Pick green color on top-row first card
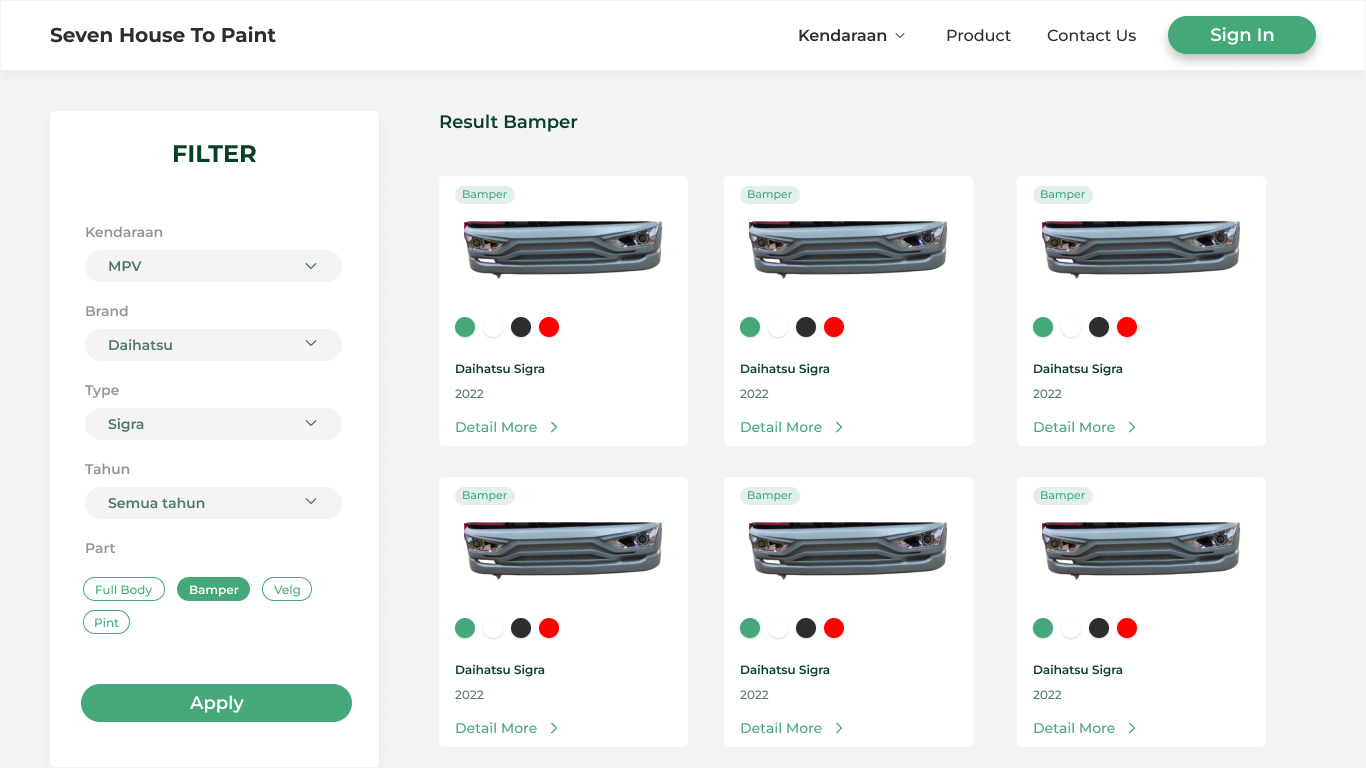 pyautogui.click(x=465, y=327)
